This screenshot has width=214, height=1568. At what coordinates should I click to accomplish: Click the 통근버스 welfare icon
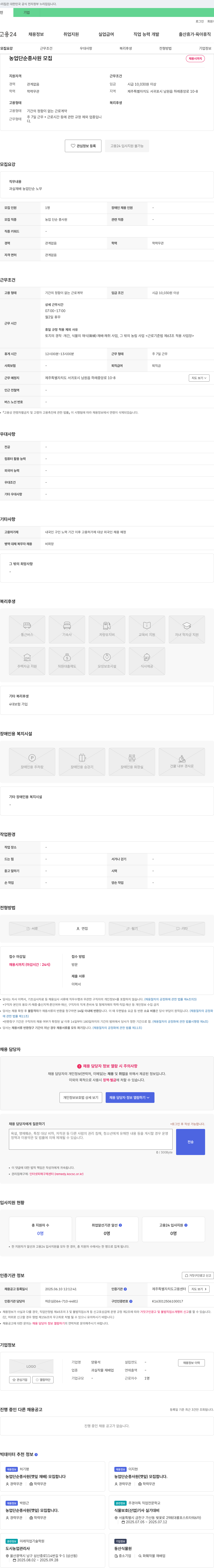tap(27, 629)
